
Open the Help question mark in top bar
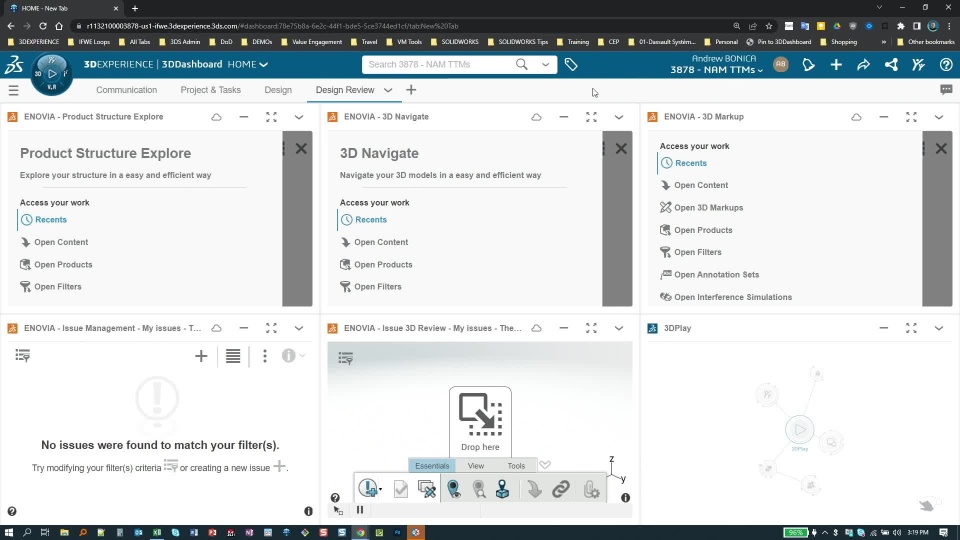(x=946, y=64)
